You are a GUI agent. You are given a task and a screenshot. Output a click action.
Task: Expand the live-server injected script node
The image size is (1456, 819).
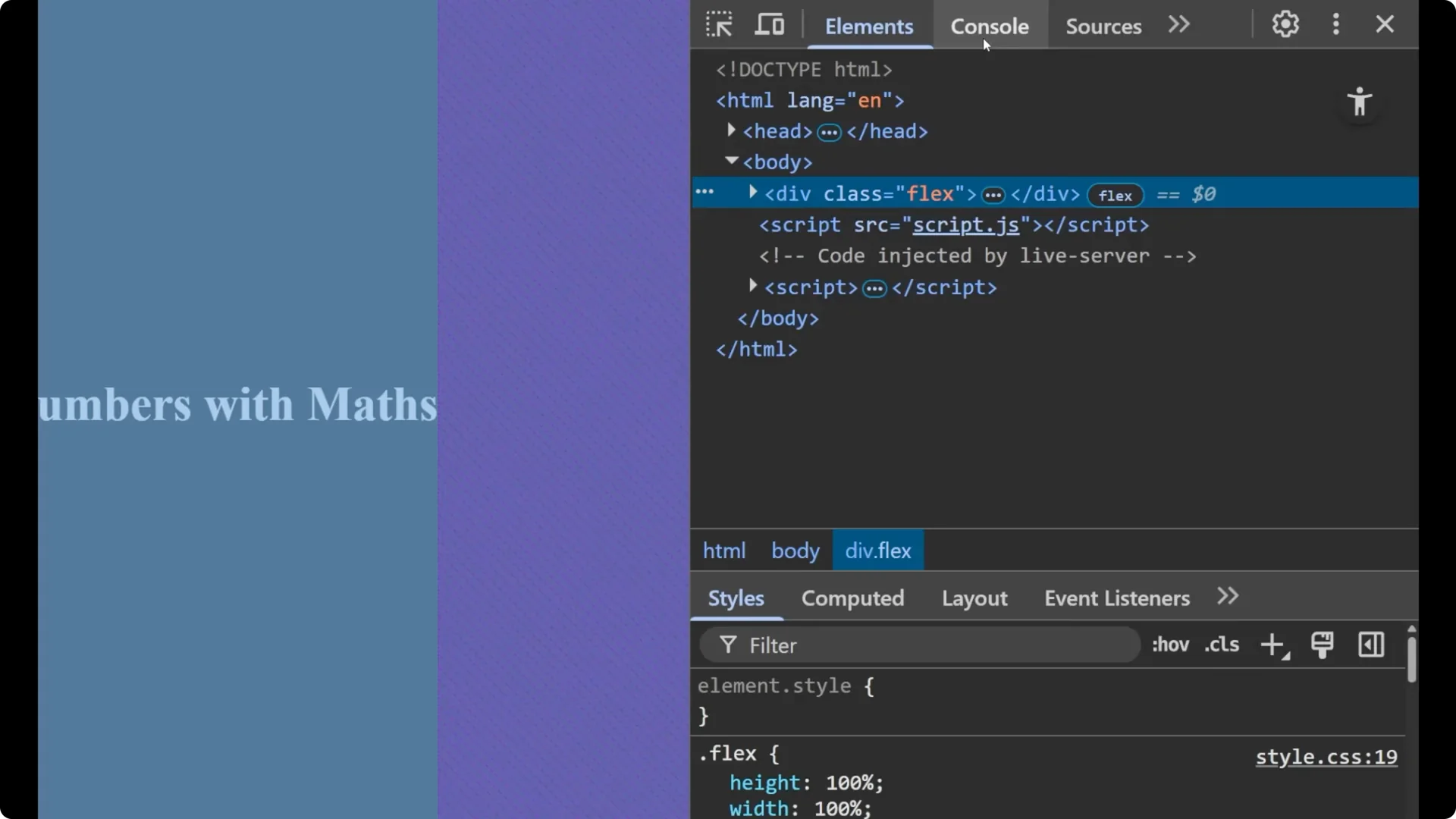click(x=752, y=286)
